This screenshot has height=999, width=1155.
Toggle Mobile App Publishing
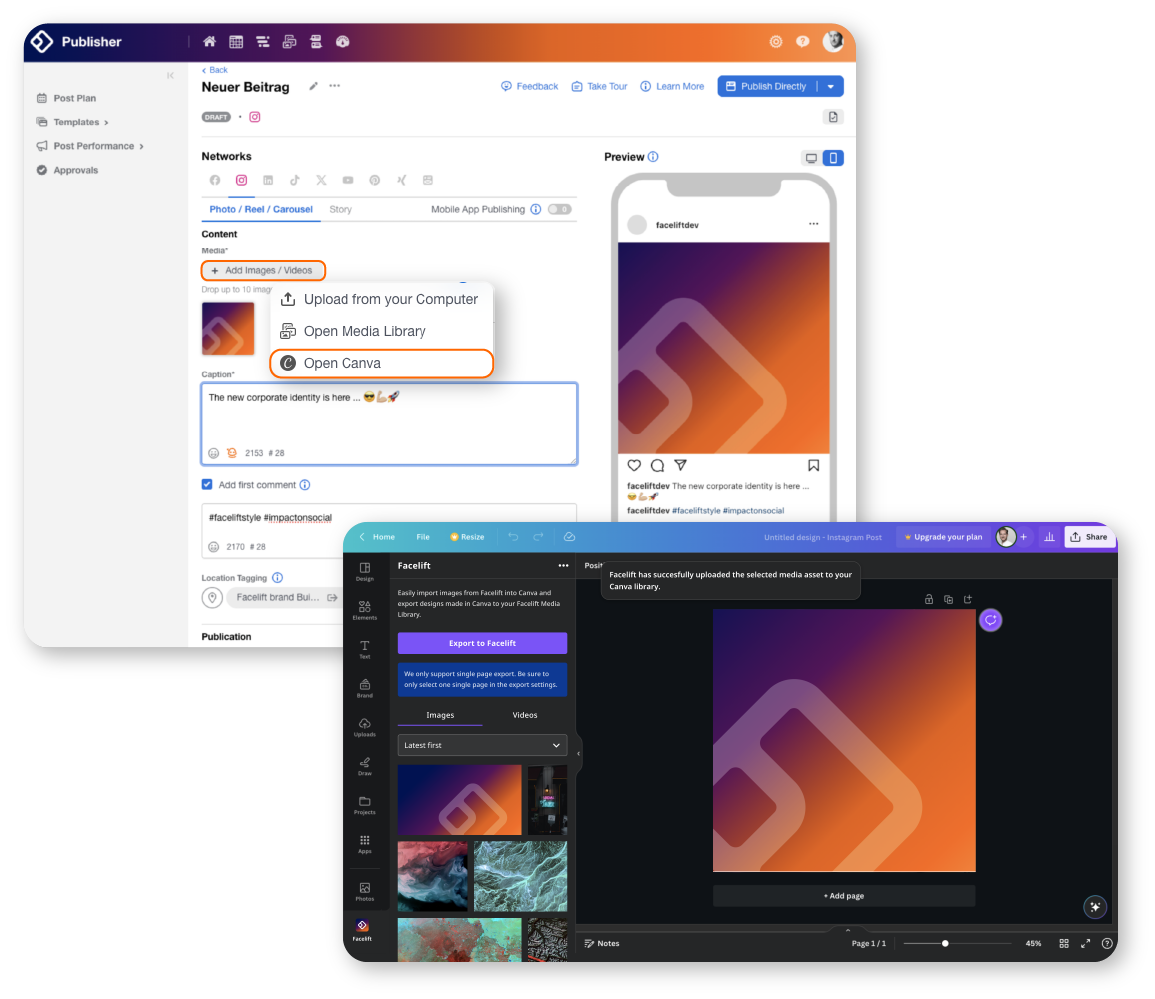coord(559,209)
